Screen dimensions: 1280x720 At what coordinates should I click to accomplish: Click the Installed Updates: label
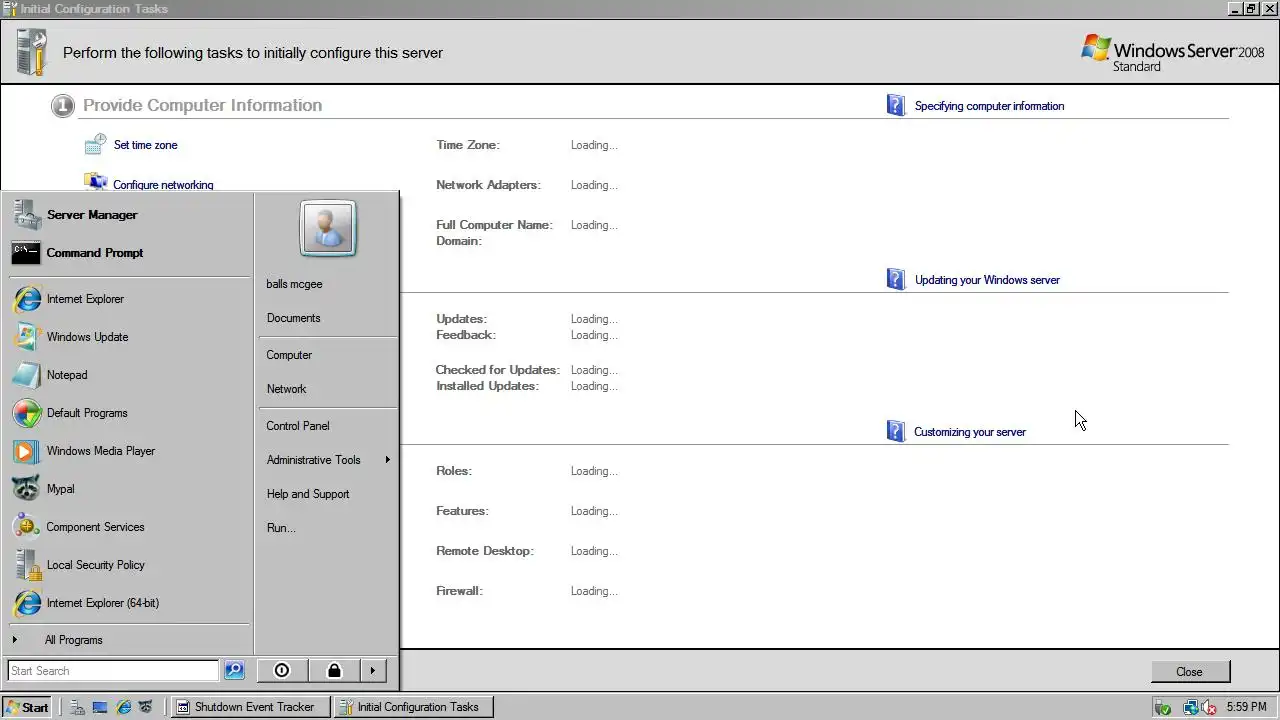coord(487,386)
